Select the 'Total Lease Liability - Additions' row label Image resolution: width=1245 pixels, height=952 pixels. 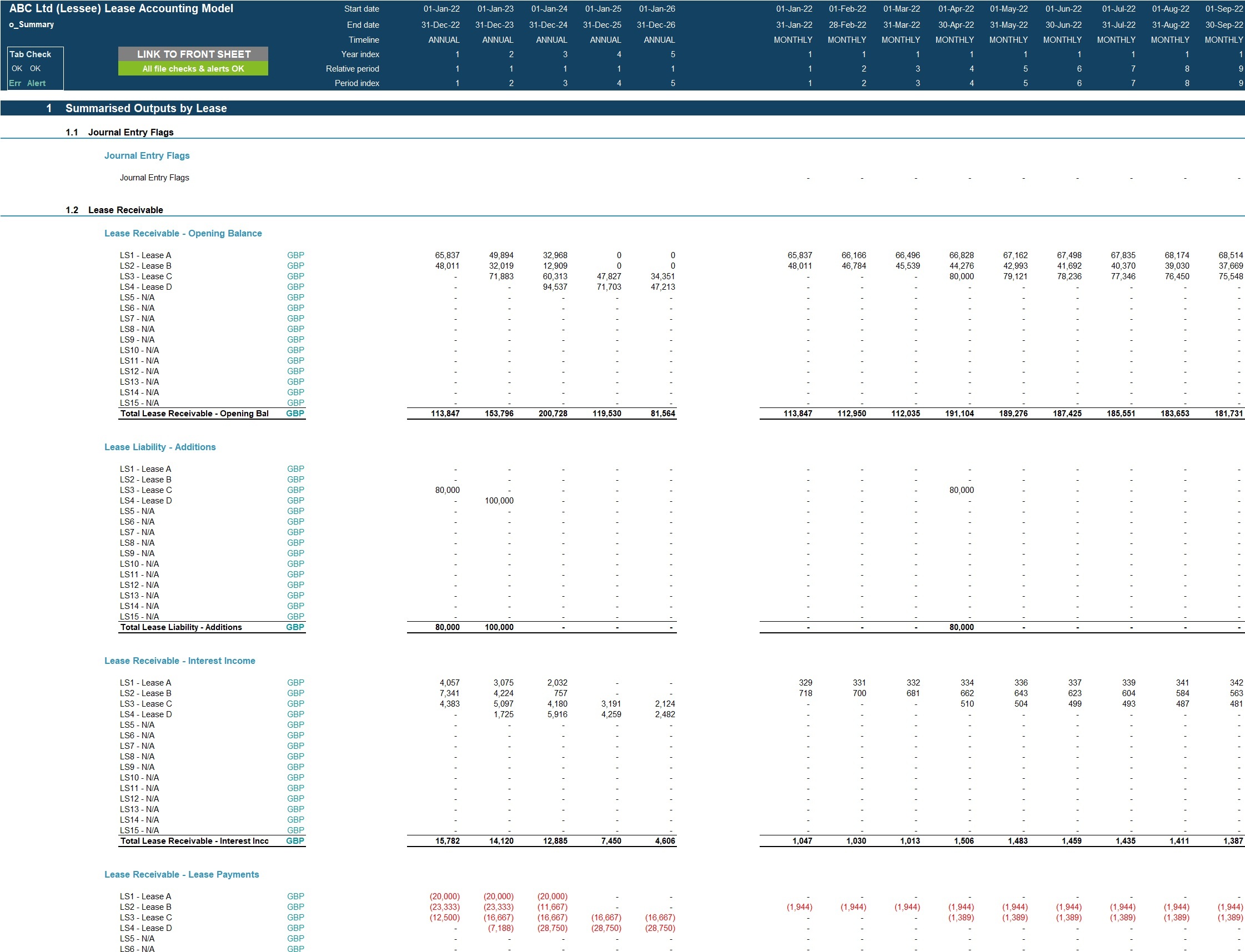[181, 627]
